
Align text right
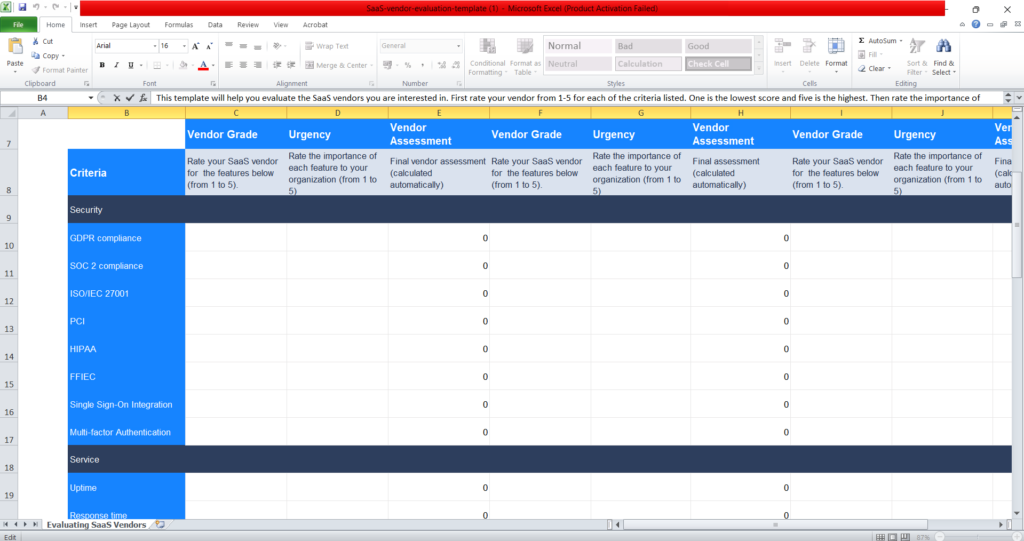point(257,65)
